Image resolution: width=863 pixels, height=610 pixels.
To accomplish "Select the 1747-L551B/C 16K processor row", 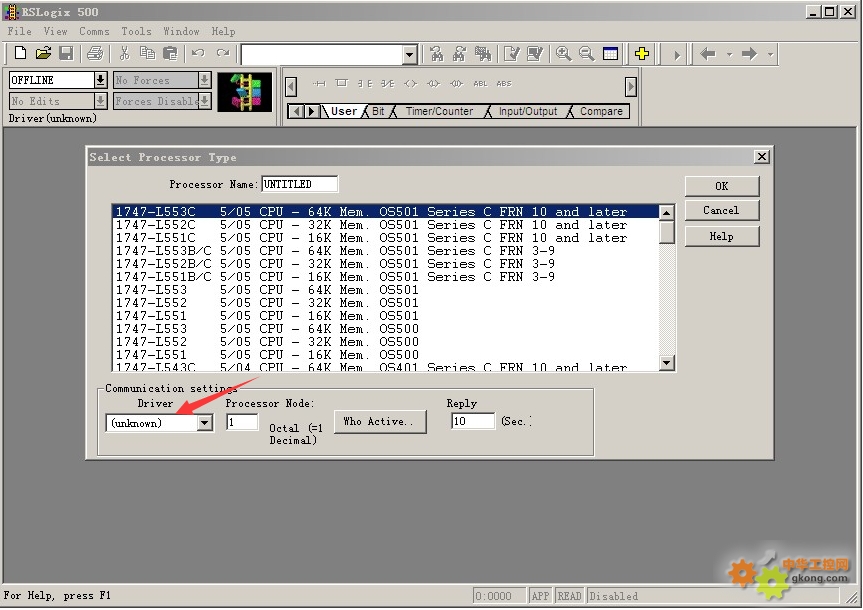I will 385,277.
